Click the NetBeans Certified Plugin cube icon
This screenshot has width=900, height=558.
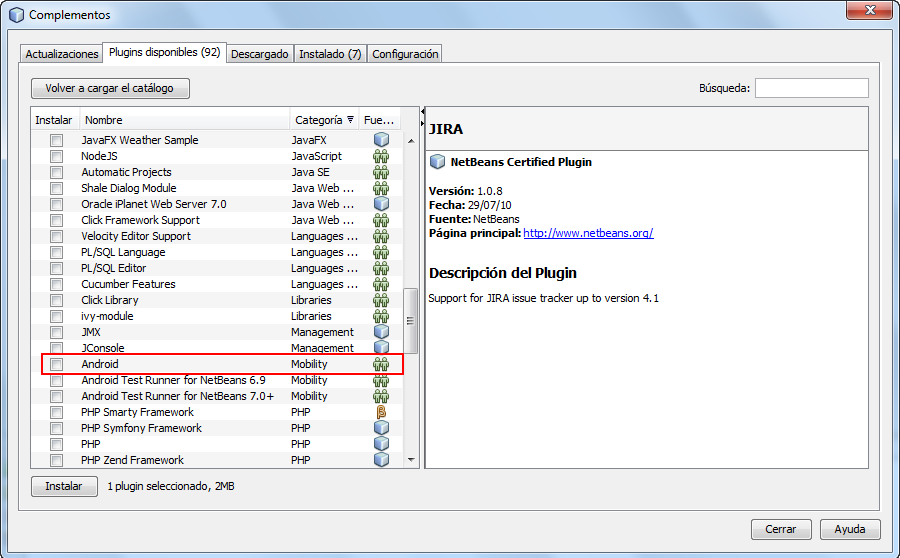click(x=437, y=162)
